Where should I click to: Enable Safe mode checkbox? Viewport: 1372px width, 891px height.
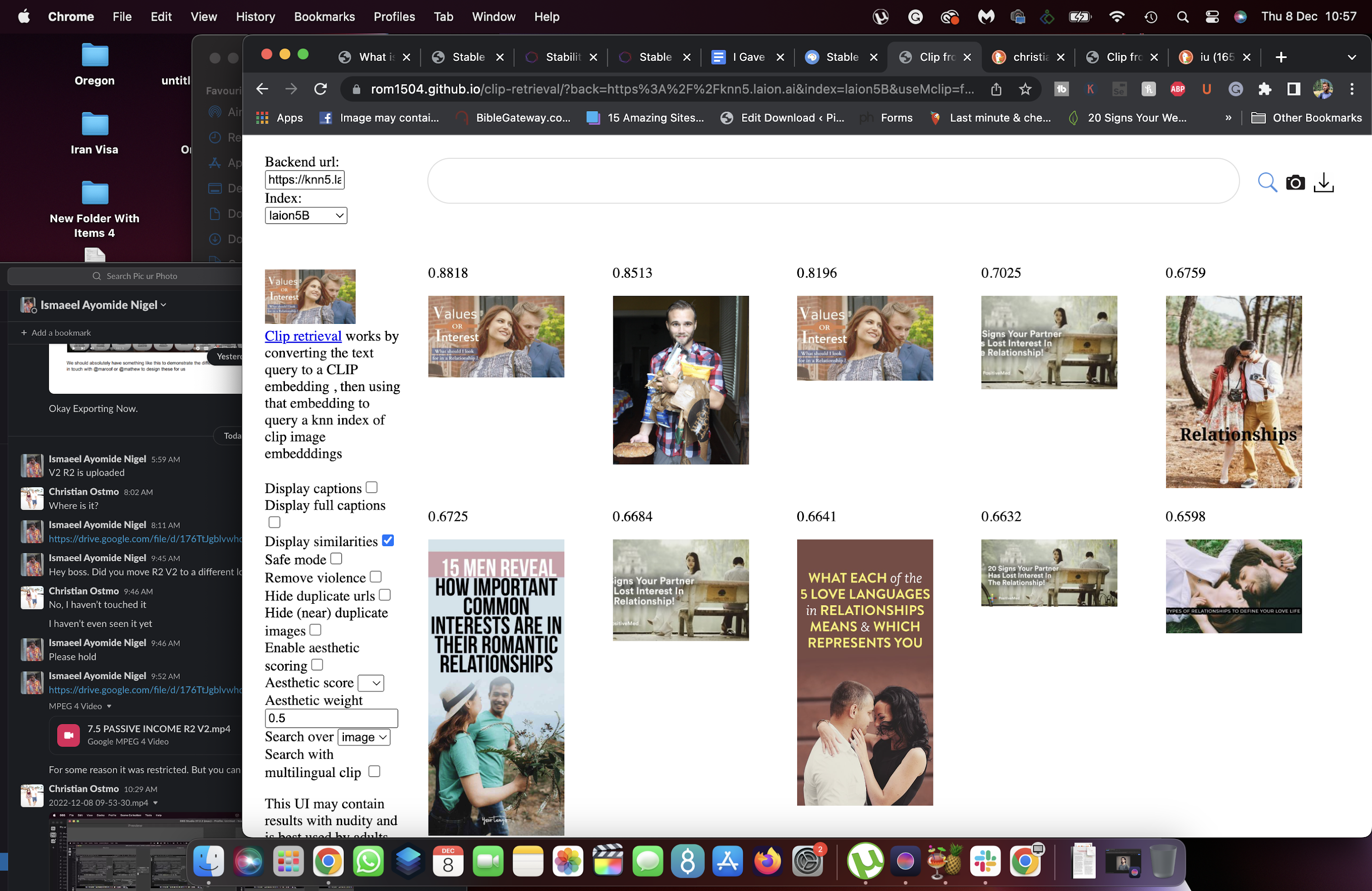[336, 558]
